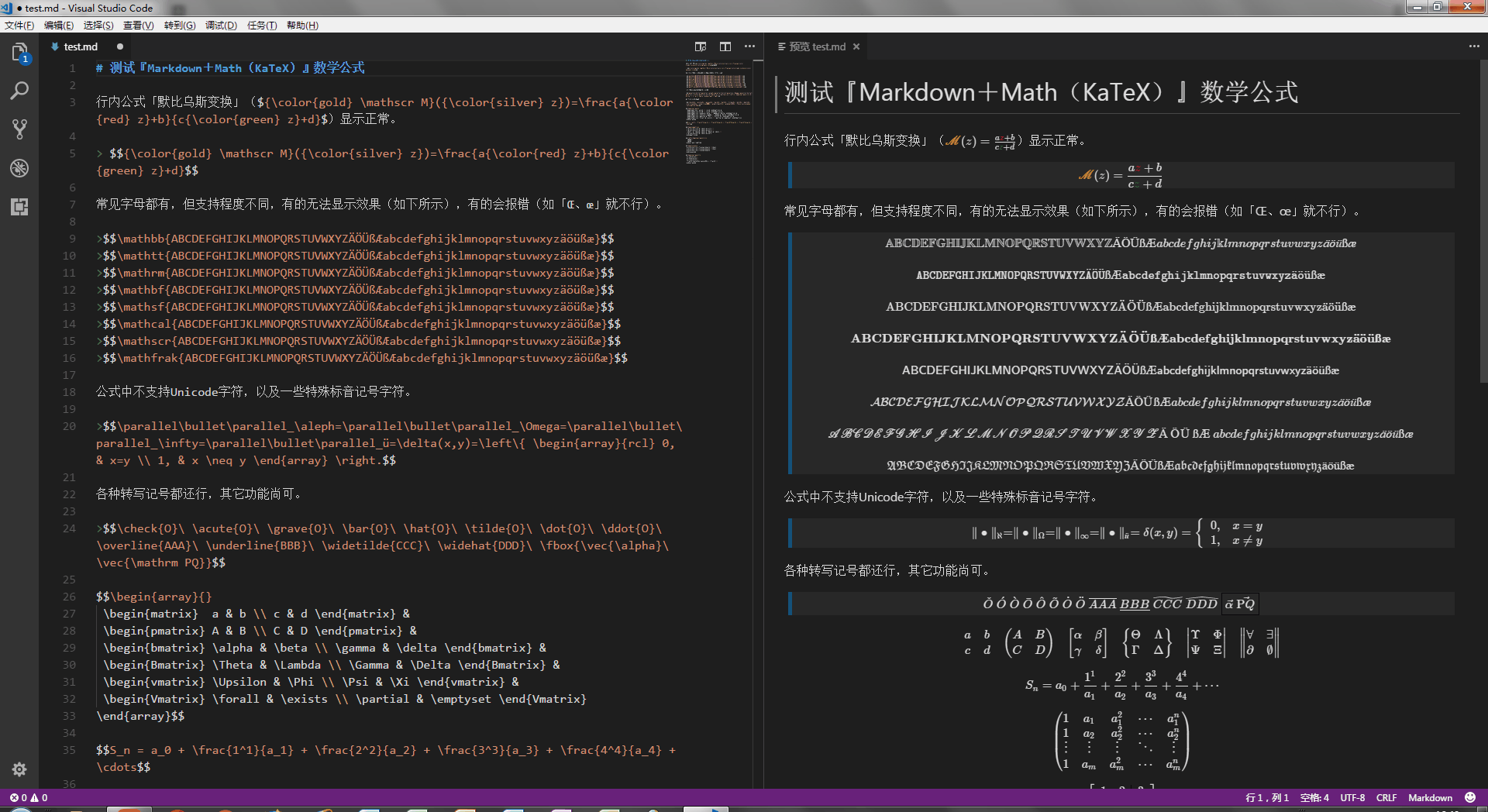This screenshot has height=812, width=1488.
Task: Change file encoding via UTF-8
Action: (x=1353, y=797)
